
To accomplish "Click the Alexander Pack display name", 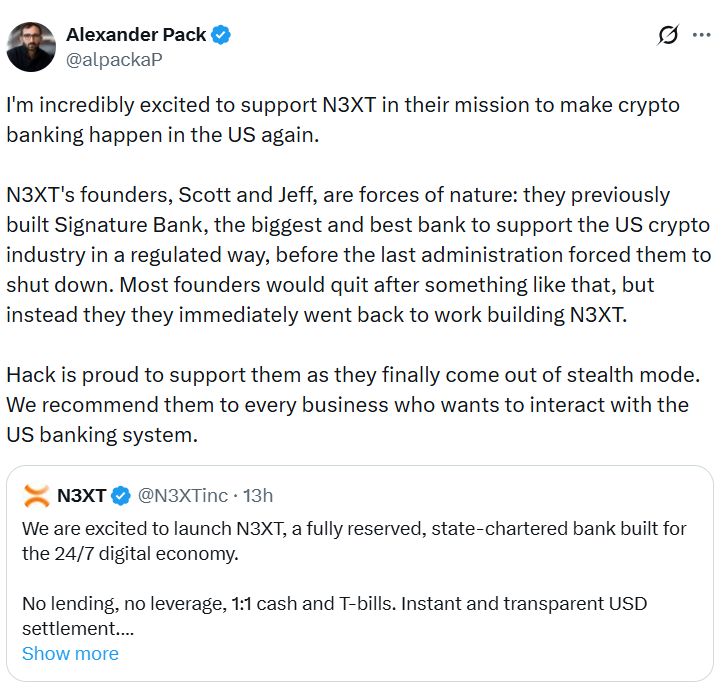I will (x=134, y=35).
